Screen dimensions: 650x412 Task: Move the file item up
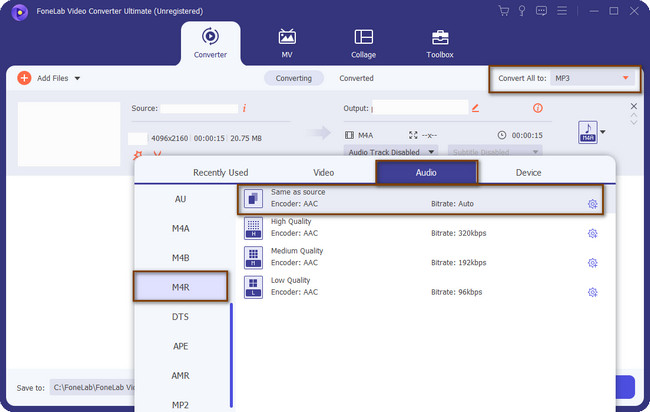pos(633,115)
